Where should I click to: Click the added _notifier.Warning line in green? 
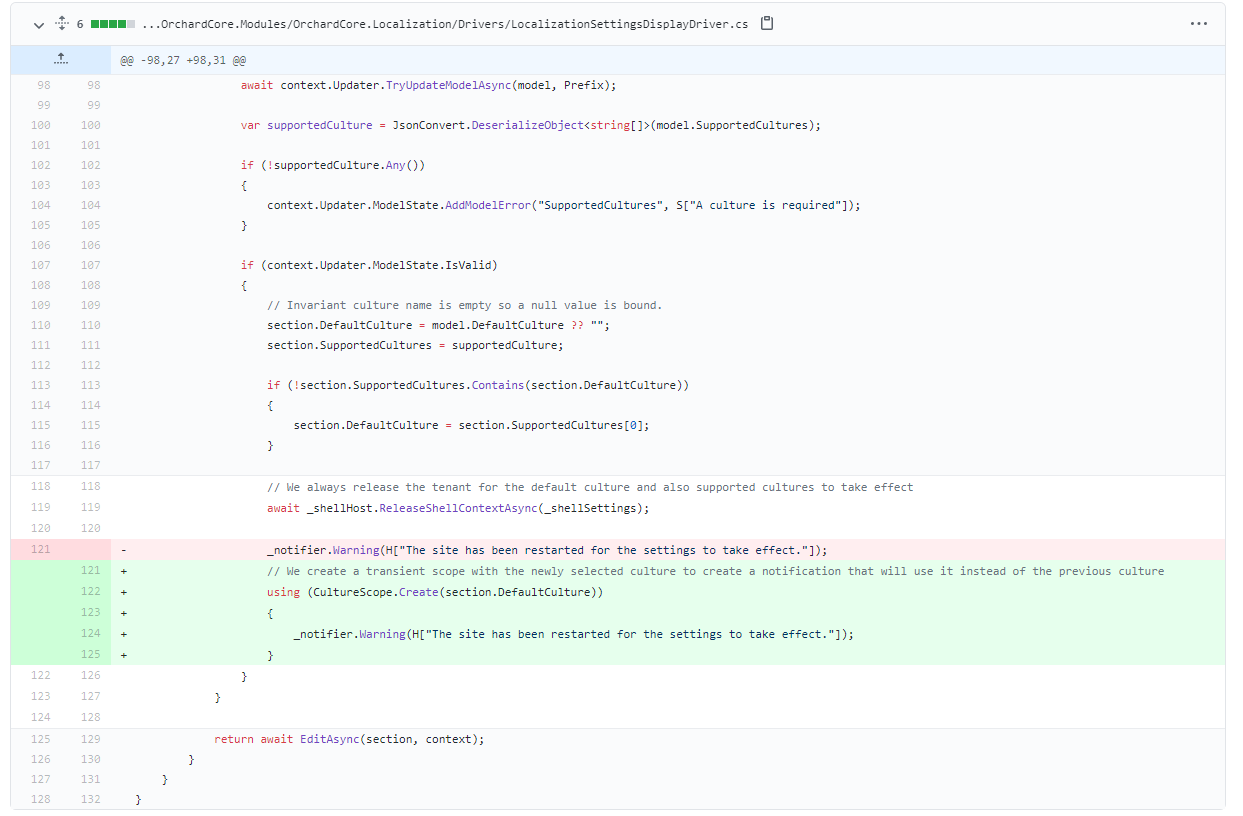(x=574, y=634)
